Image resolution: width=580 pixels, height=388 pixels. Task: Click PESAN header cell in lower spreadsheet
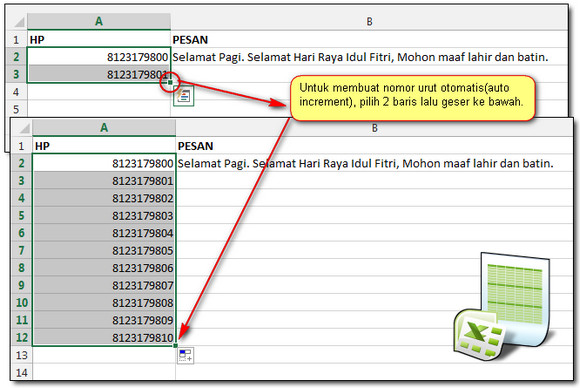374,146
